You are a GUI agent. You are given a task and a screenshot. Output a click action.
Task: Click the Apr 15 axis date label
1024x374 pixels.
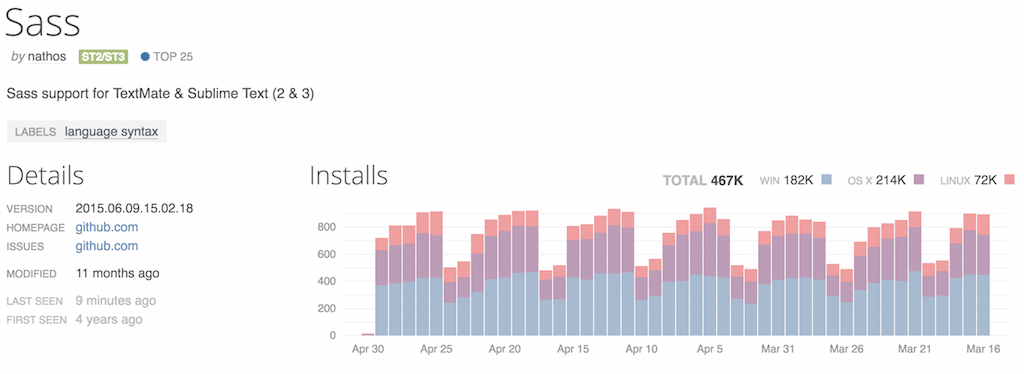point(573,349)
